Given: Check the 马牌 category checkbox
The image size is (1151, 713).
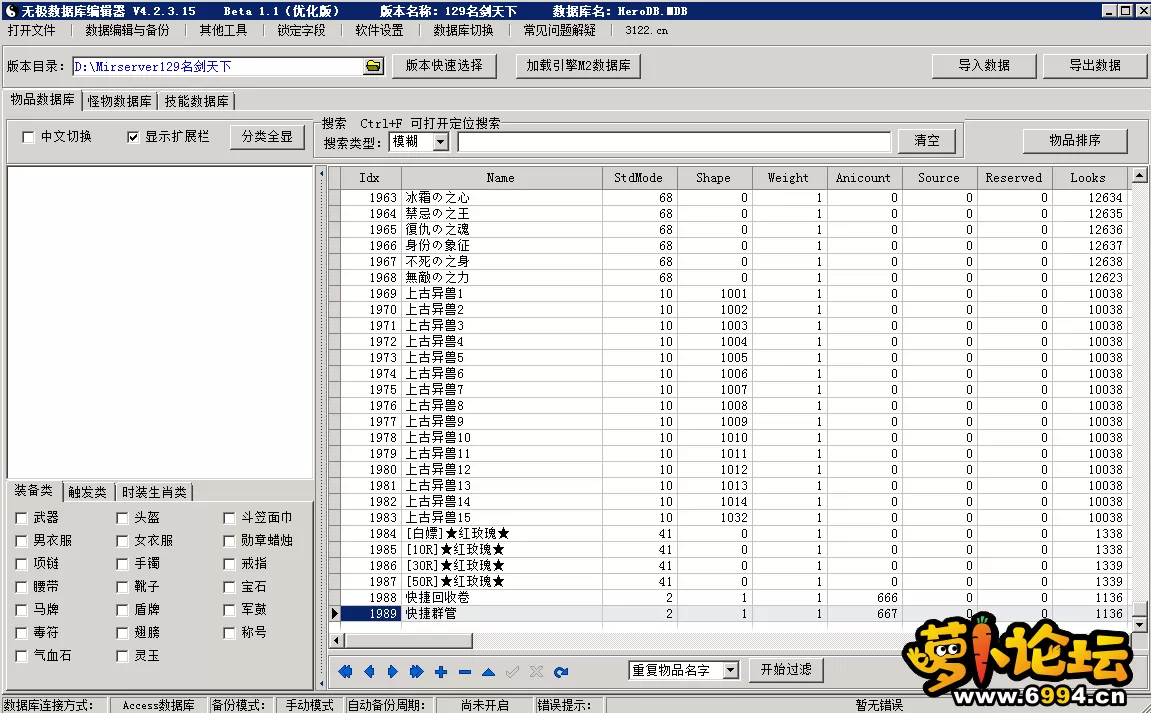Looking at the screenshot, I should pos(21,610).
